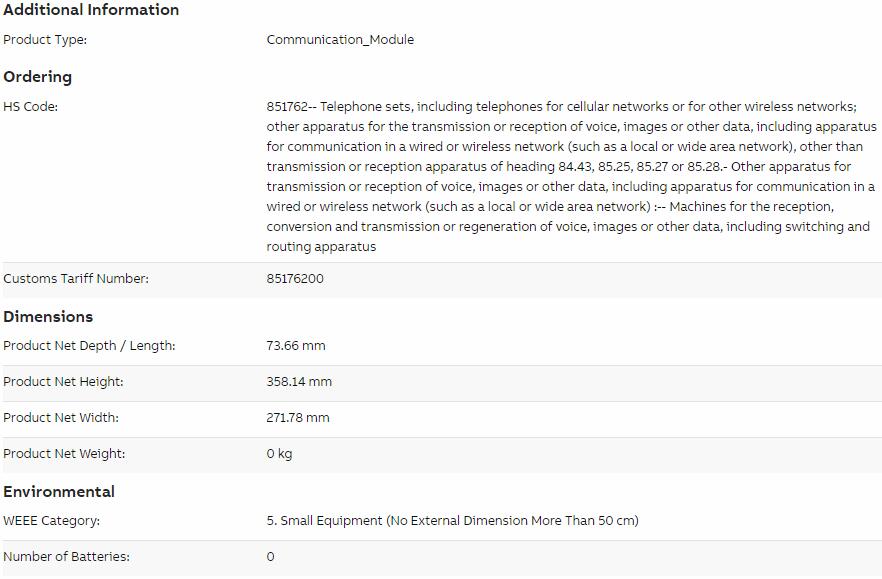882x579 pixels.
Task: Click the Environmental section heading
Action: 59,491
